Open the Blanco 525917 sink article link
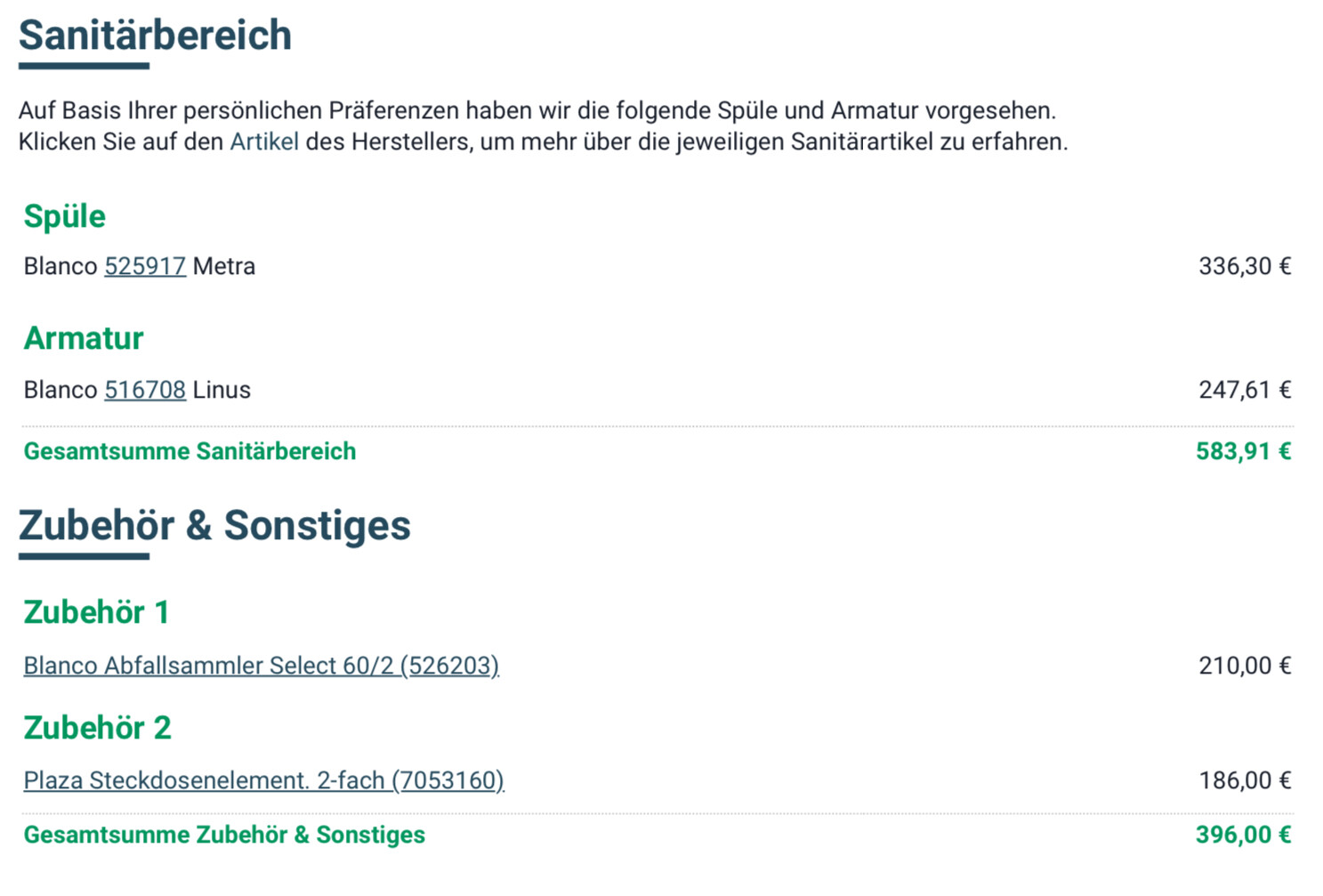 [x=145, y=266]
